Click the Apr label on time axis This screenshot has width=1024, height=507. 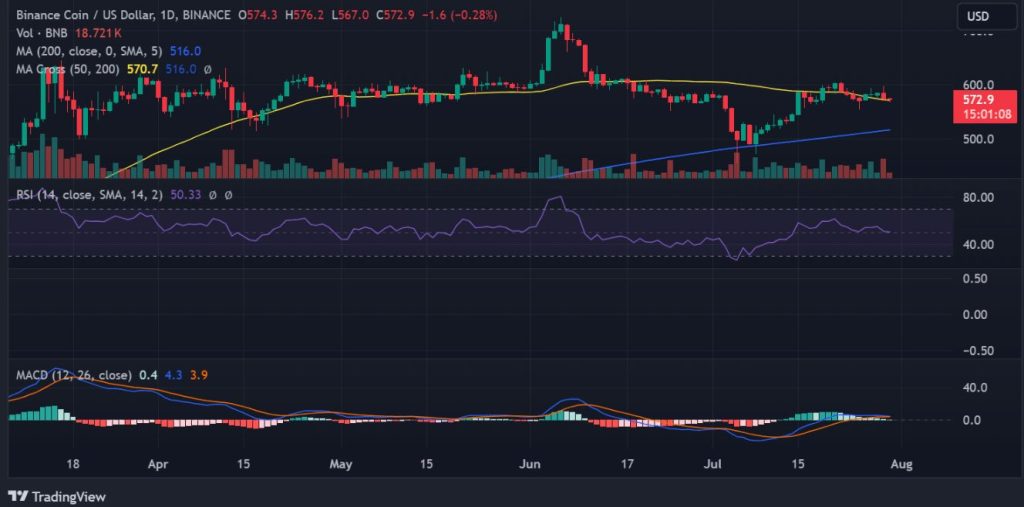click(x=158, y=465)
